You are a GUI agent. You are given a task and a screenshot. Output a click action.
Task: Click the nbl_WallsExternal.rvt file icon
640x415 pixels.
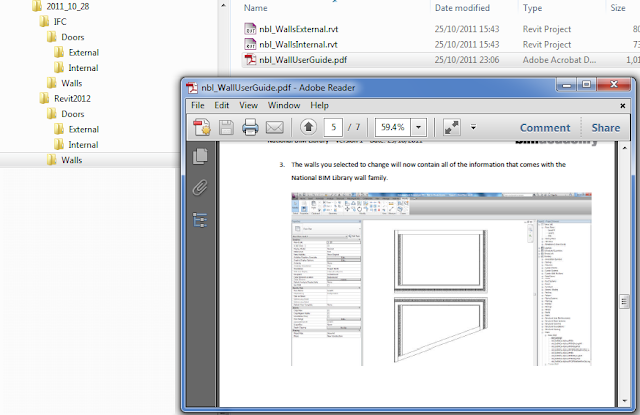point(250,29)
